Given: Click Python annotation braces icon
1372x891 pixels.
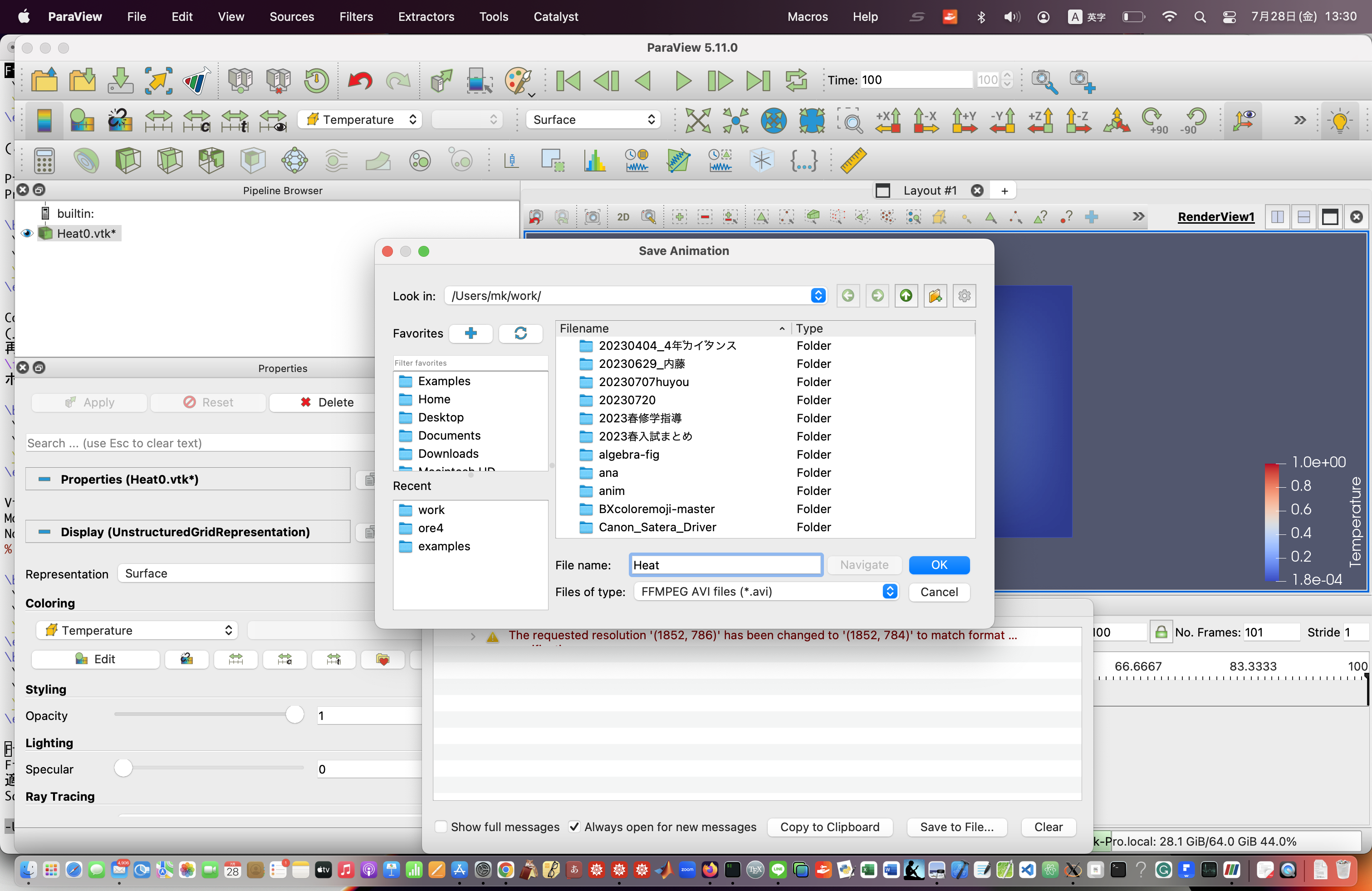Looking at the screenshot, I should click(x=804, y=160).
